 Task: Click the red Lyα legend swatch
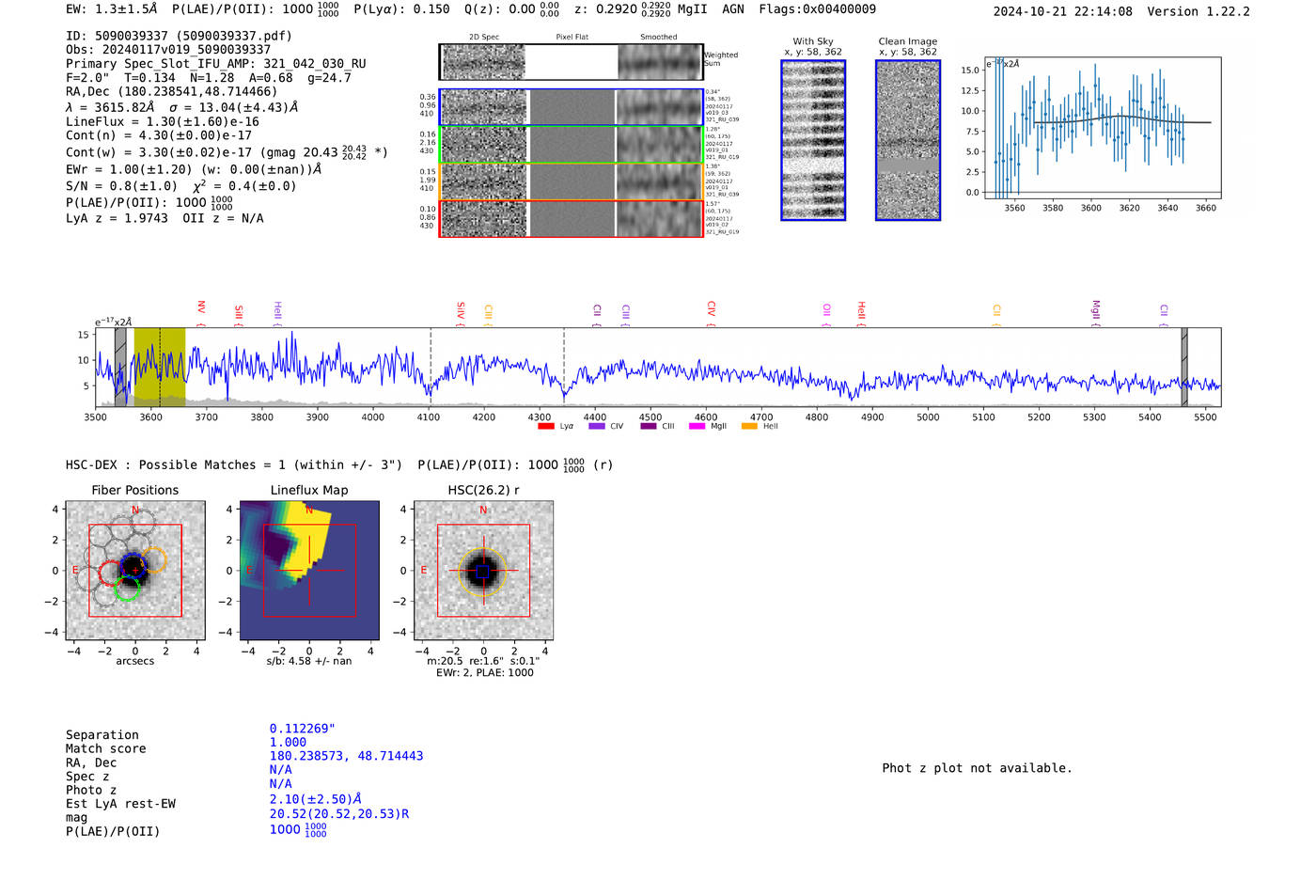pyautogui.click(x=546, y=427)
